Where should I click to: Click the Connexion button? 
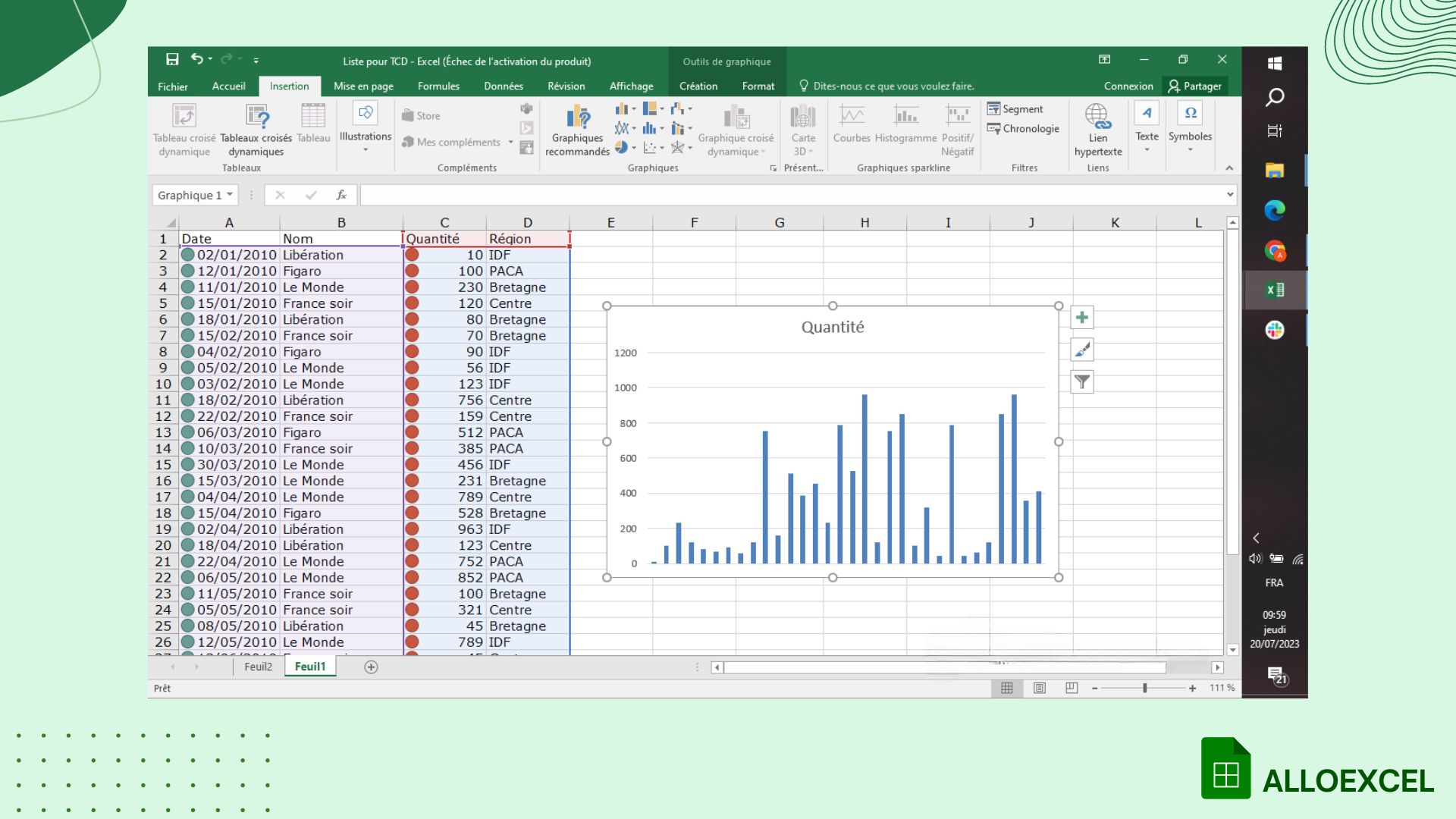(1129, 85)
